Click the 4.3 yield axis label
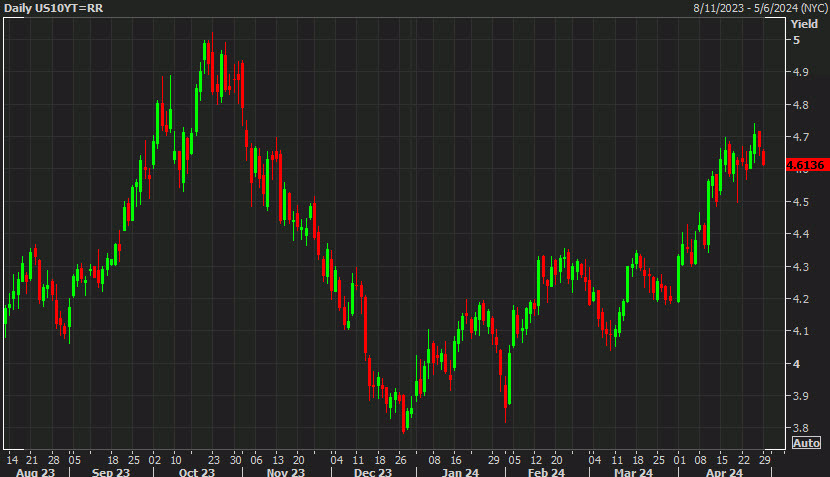This screenshot has width=830, height=477. tap(800, 267)
